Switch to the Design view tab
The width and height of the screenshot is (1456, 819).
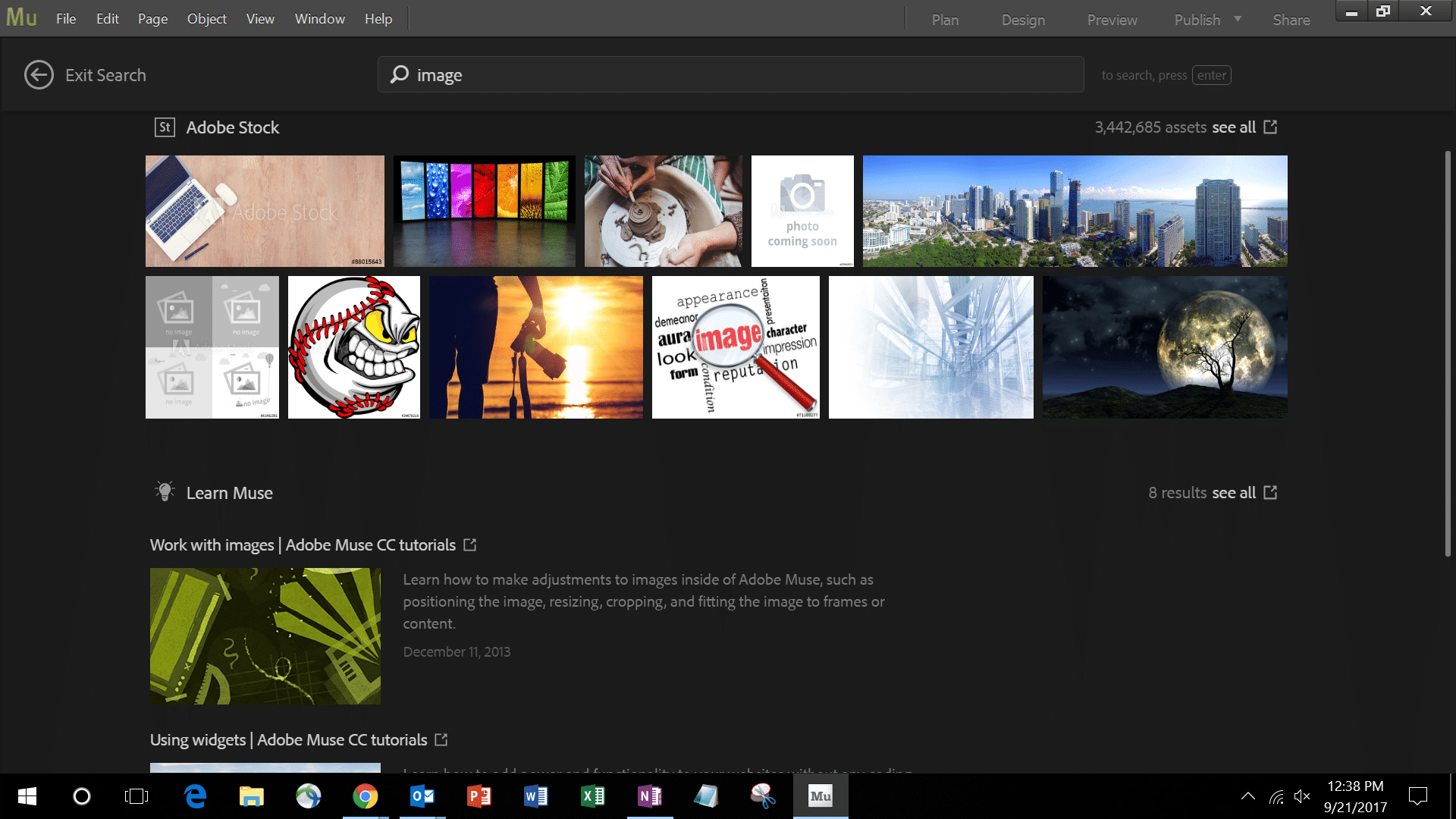click(x=1023, y=19)
